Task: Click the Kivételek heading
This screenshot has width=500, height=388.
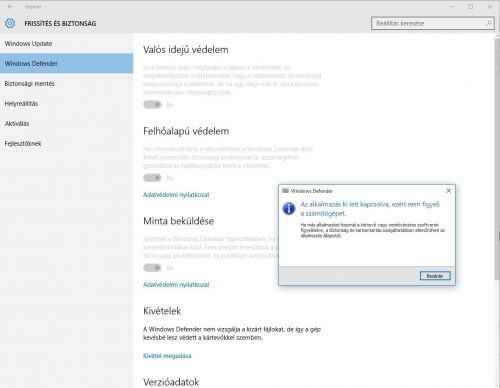Action: click(x=162, y=311)
